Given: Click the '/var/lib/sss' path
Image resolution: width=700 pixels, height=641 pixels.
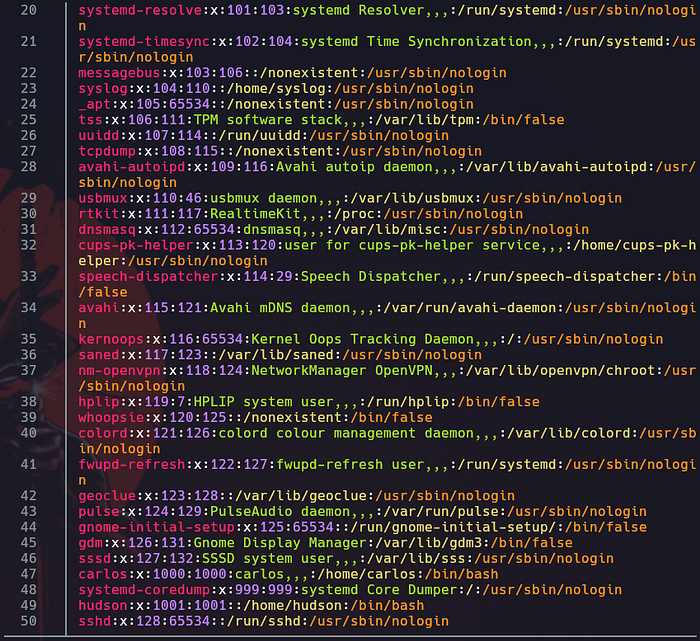Looking at the screenshot, I should coord(416,558).
